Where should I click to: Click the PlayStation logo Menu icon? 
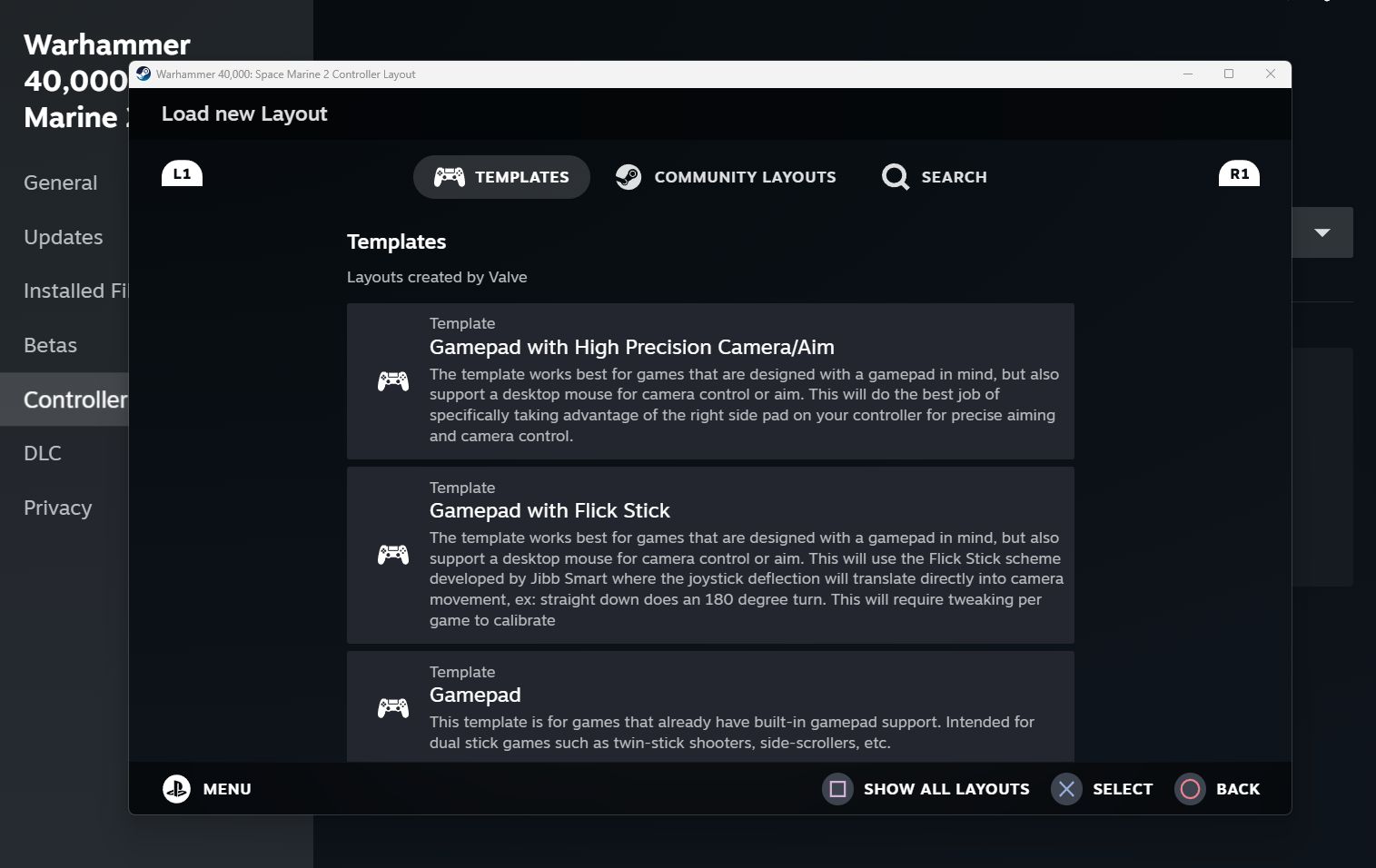[x=176, y=789]
